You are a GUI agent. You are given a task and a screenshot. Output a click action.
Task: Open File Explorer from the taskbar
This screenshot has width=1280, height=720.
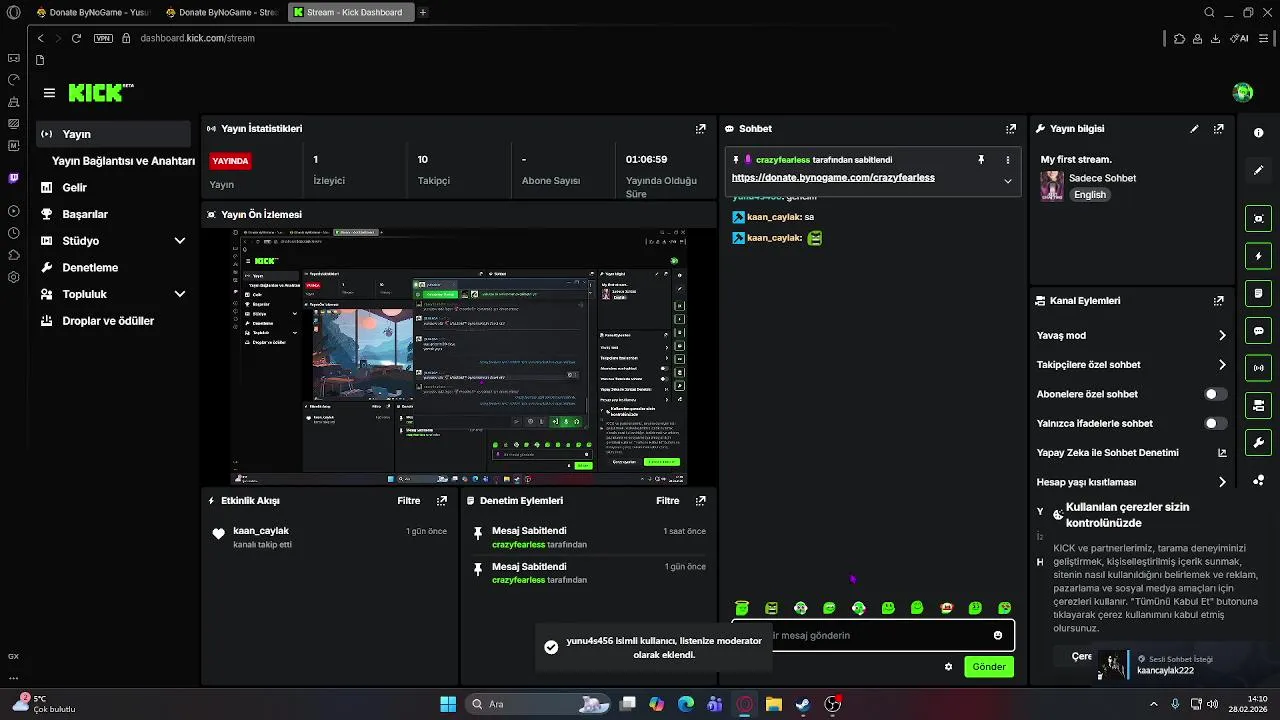(774, 704)
